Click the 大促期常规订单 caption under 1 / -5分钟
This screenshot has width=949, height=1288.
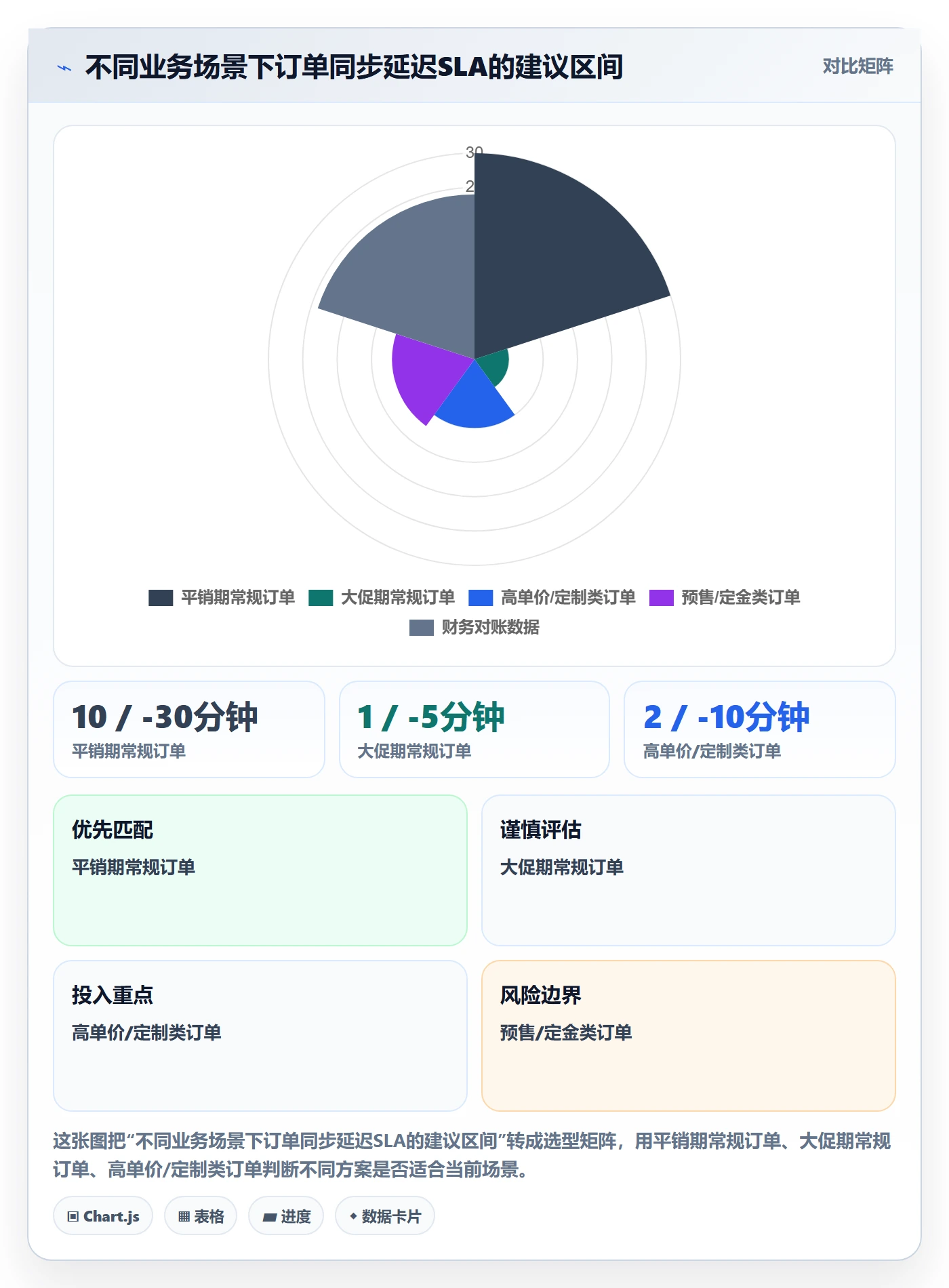click(414, 751)
